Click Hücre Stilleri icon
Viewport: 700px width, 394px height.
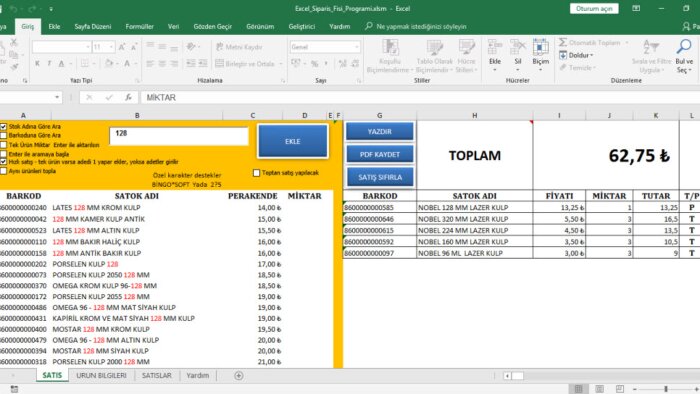(x=467, y=47)
